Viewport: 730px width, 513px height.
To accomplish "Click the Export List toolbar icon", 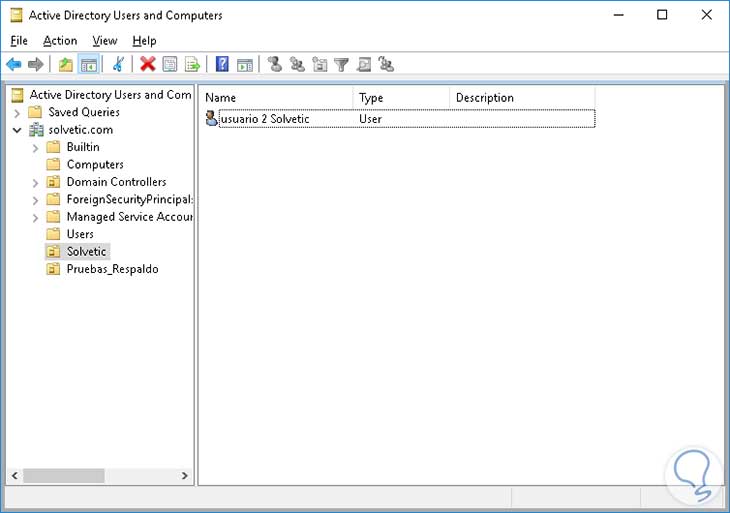I will click(192, 64).
